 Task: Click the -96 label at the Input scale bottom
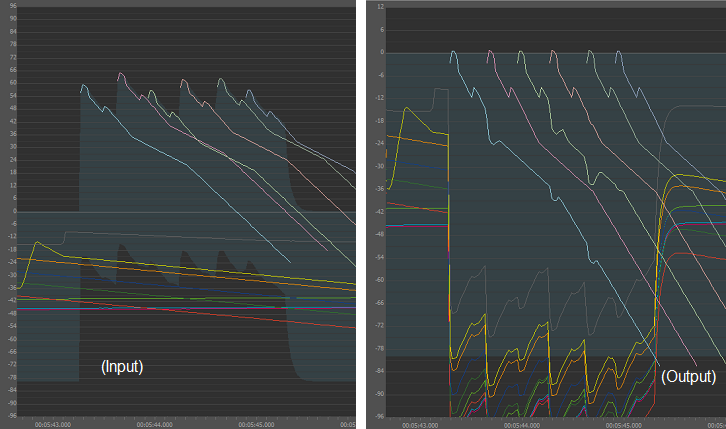[11, 415]
